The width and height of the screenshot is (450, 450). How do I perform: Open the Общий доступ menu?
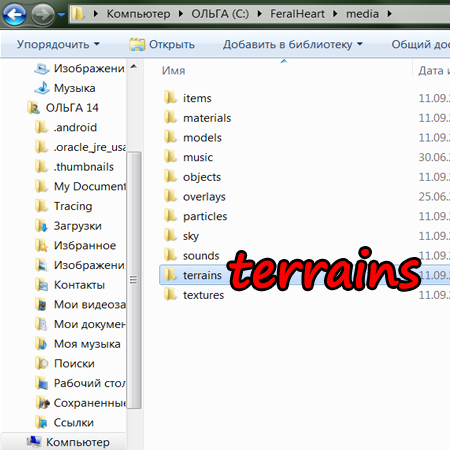(x=420, y=44)
